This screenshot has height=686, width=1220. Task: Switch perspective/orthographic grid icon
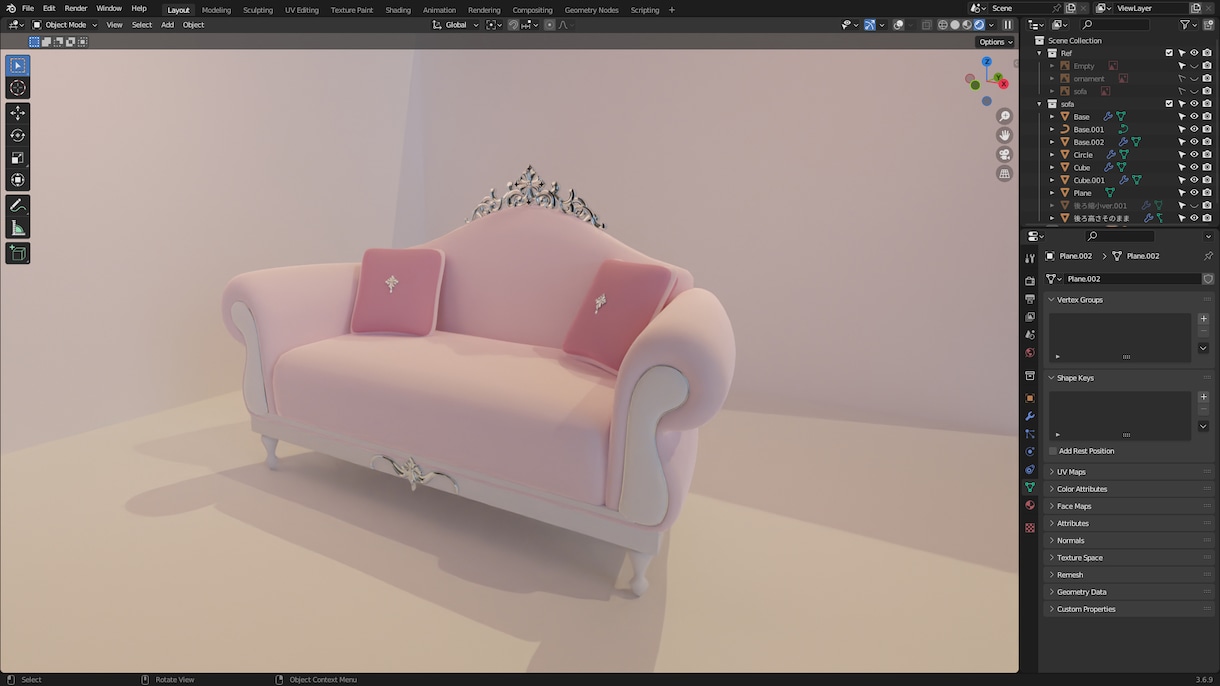(x=1005, y=173)
